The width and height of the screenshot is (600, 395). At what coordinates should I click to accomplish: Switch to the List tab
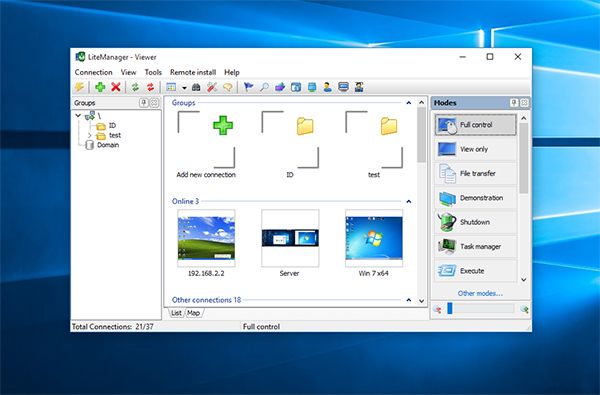[176, 313]
